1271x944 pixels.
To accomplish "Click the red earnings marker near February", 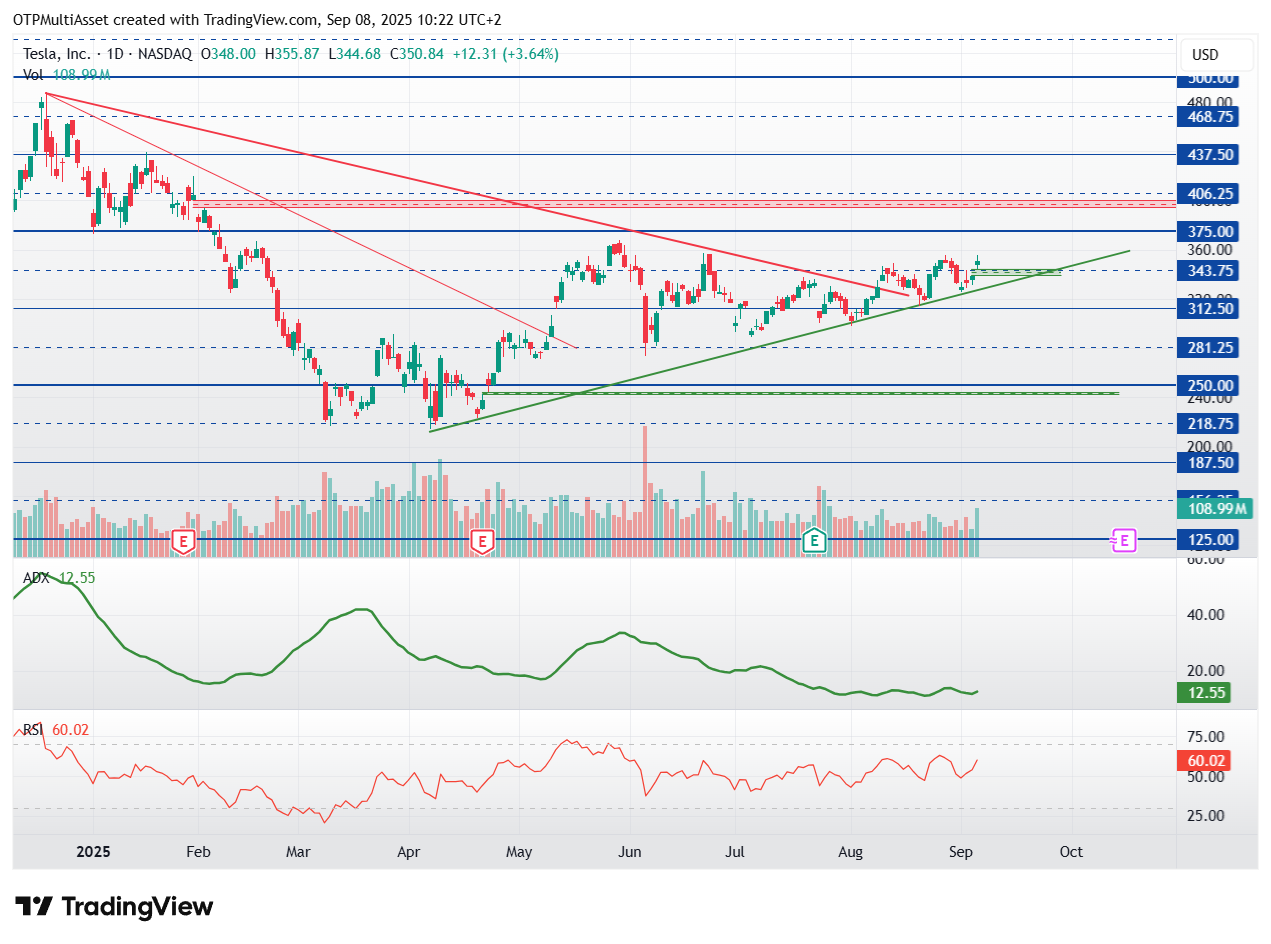I will pos(183,541).
